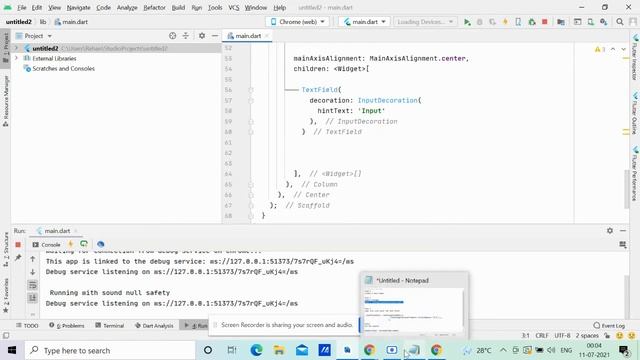Open the Build menu
Image resolution: width=640 pixels, height=360 pixels.
pyautogui.click(x=178, y=7)
